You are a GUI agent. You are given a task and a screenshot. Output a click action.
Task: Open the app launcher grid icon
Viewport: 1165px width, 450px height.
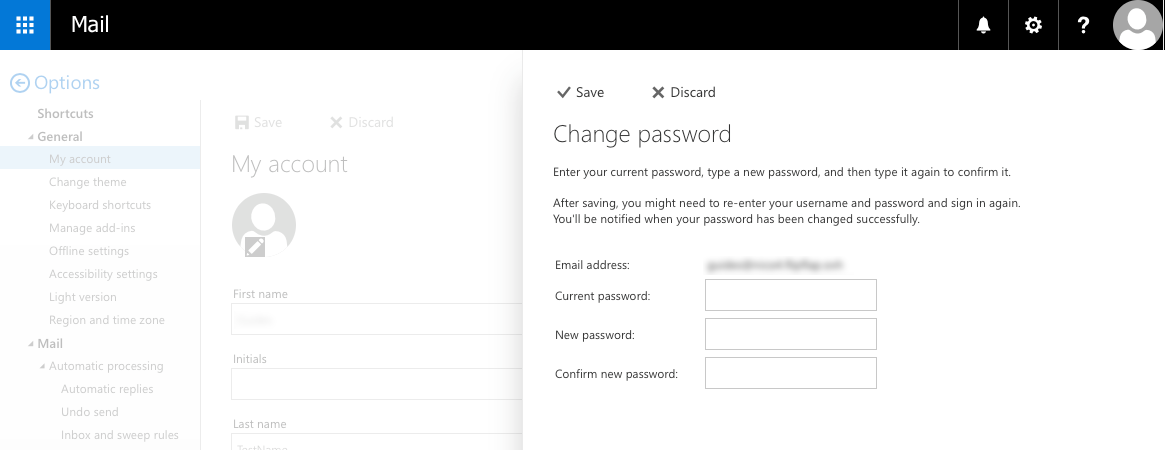(25, 25)
